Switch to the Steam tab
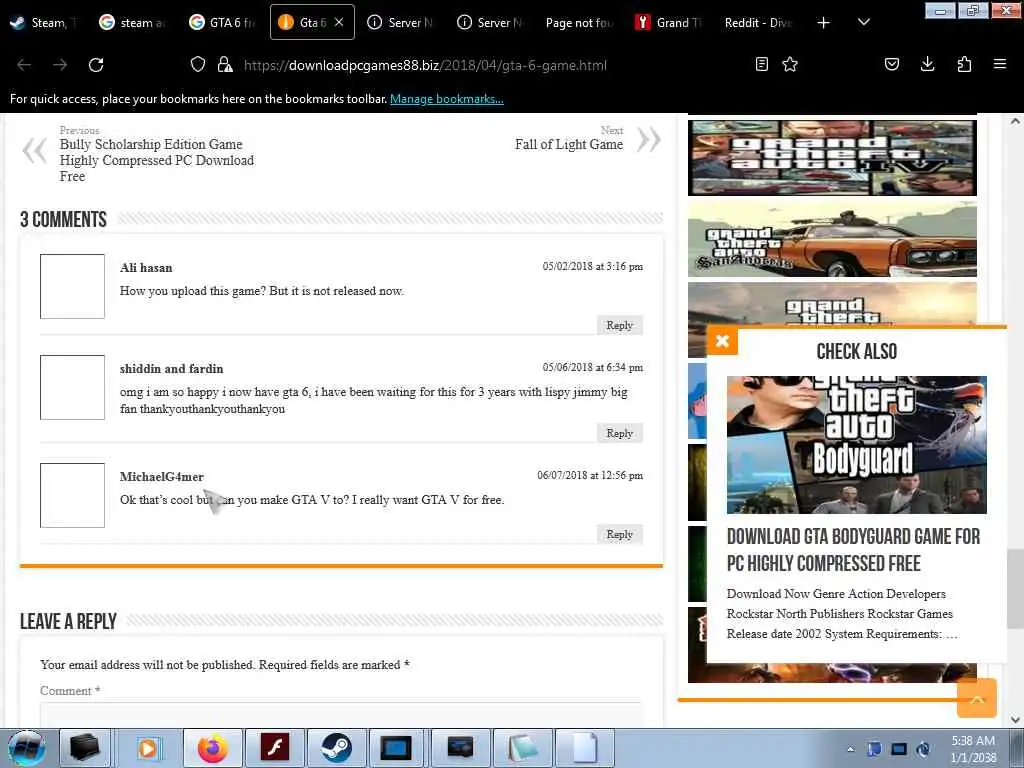Image resolution: width=1024 pixels, height=768 pixels. click(44, 22)
